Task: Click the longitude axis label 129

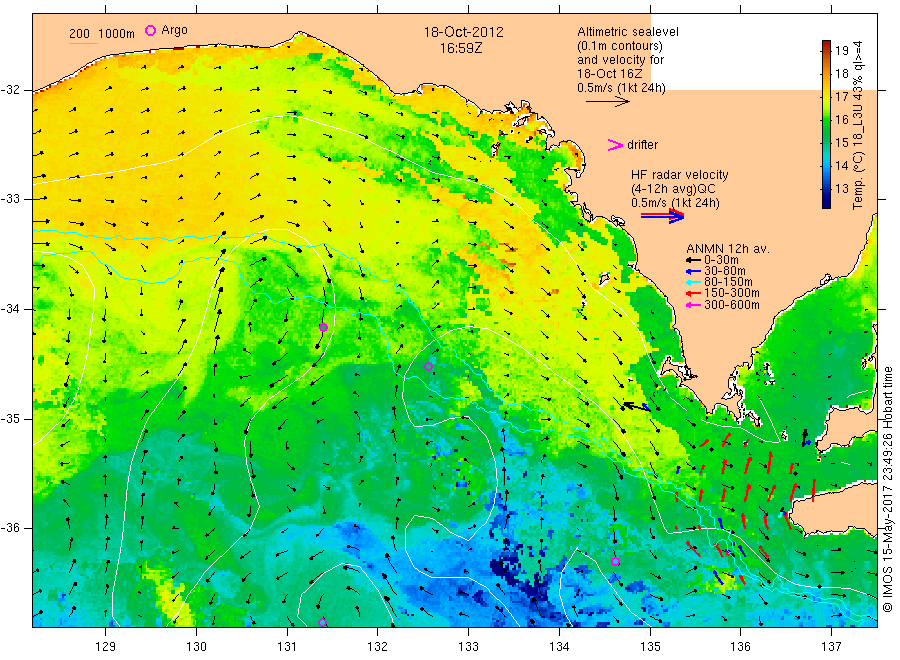Action: tap(106, 647)
